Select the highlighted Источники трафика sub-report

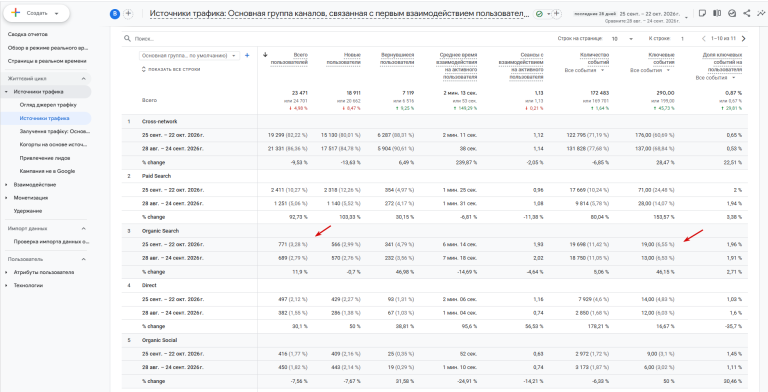[45, 118]
